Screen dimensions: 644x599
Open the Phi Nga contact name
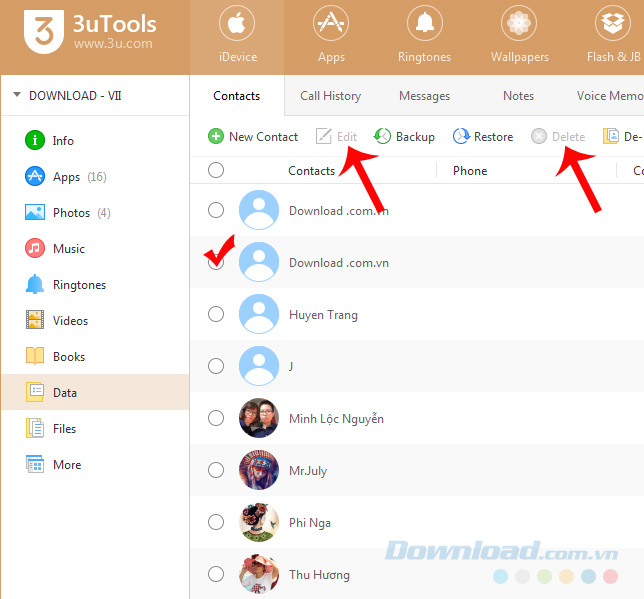pos(310,523)
